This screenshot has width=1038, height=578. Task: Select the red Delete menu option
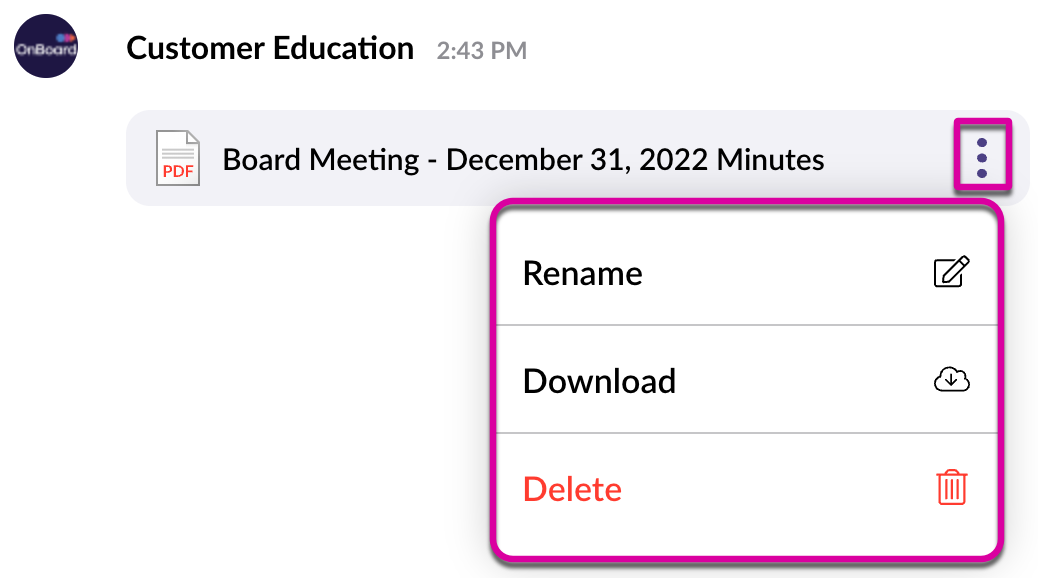[x=572, y=489]
